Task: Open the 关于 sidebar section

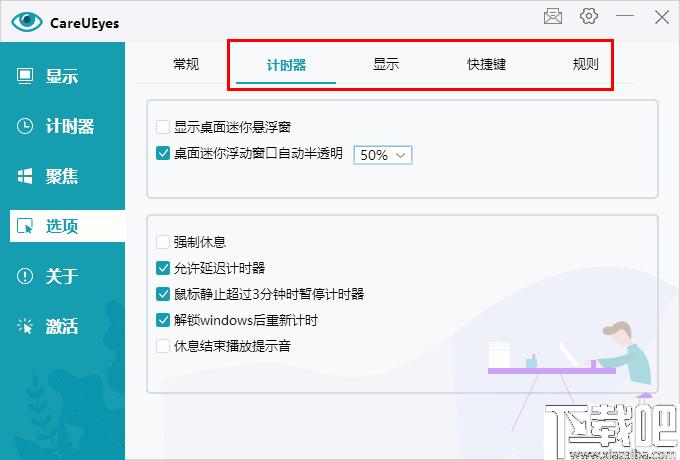Action: pyautogui.click(x=62, y=276)
